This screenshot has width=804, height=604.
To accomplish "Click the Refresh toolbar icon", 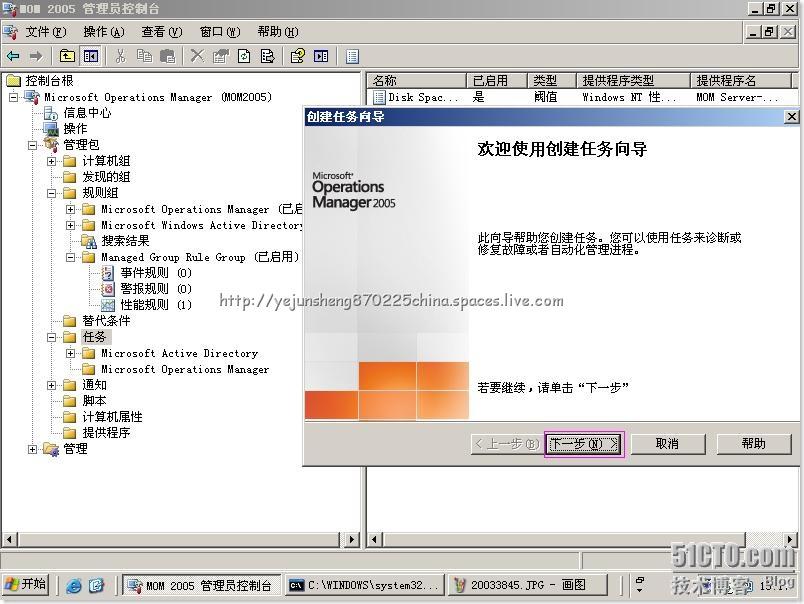I will tap(244, 56).
